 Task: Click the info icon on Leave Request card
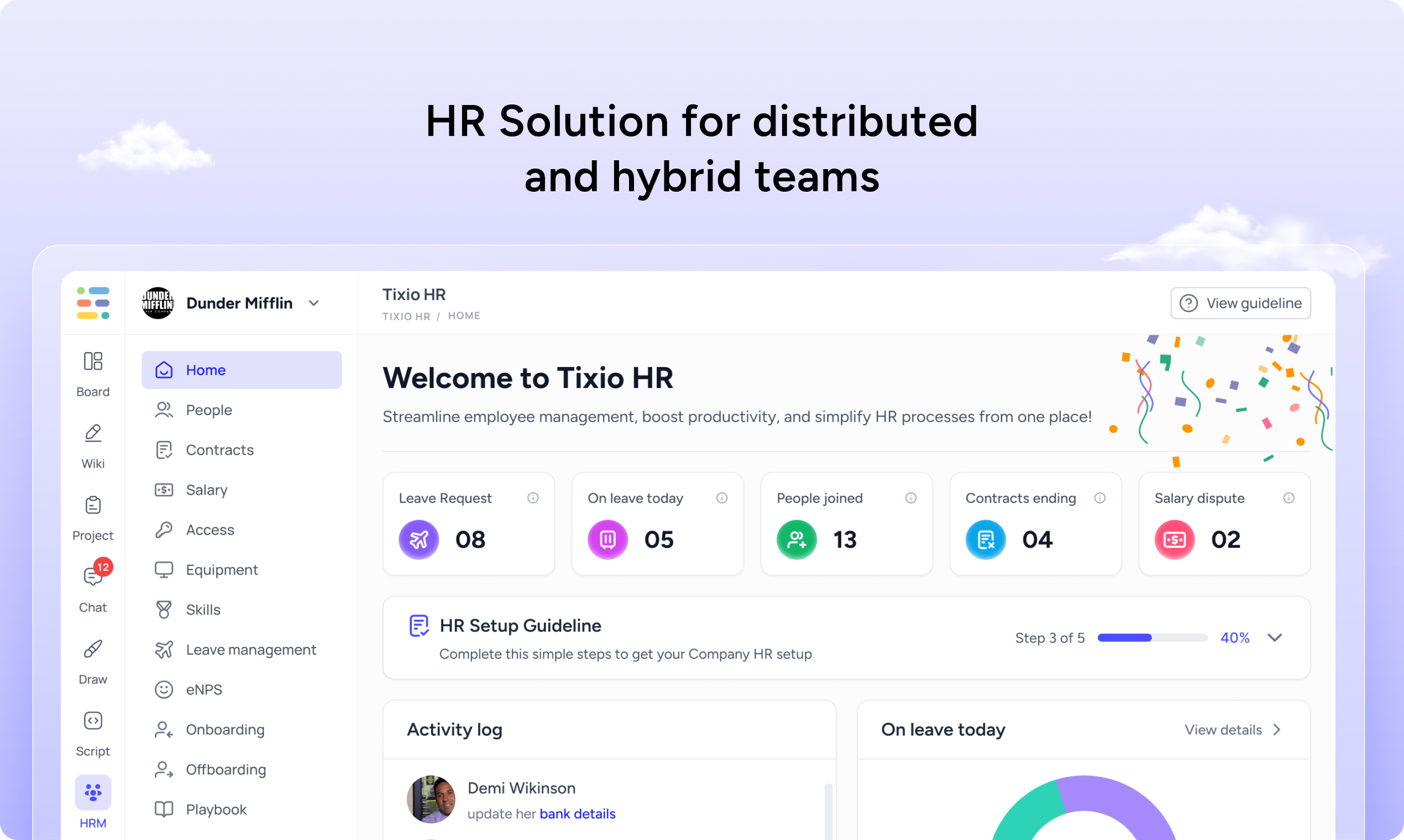532,498
